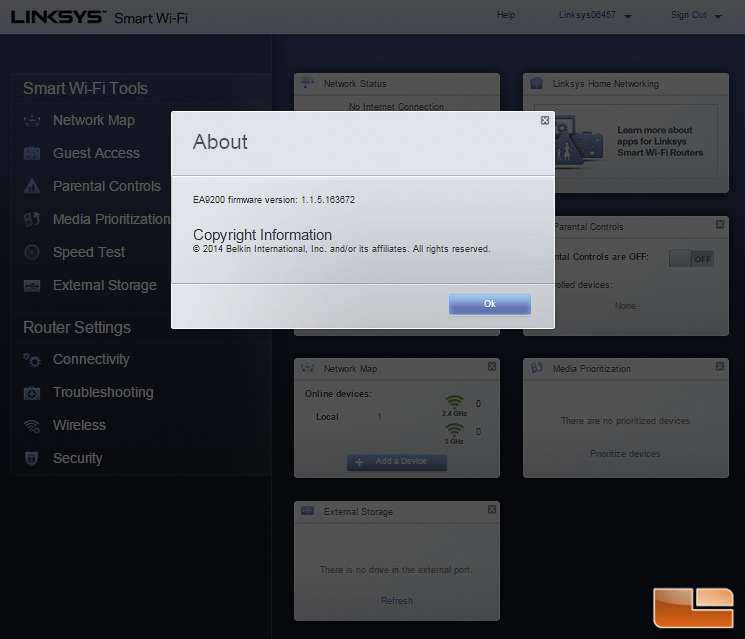Open Troubleshooting settings
Viewport: 745px width, 639px height.
[x=103, y=392]
